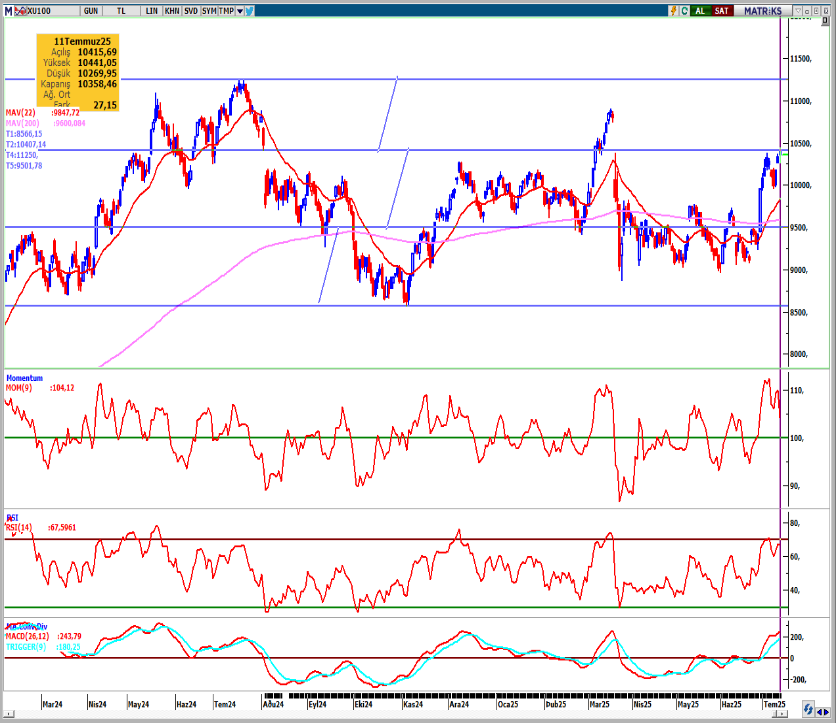Click the Matriks M logo icon
Screen dimensions: 836x723
click(x=9, y=11)
